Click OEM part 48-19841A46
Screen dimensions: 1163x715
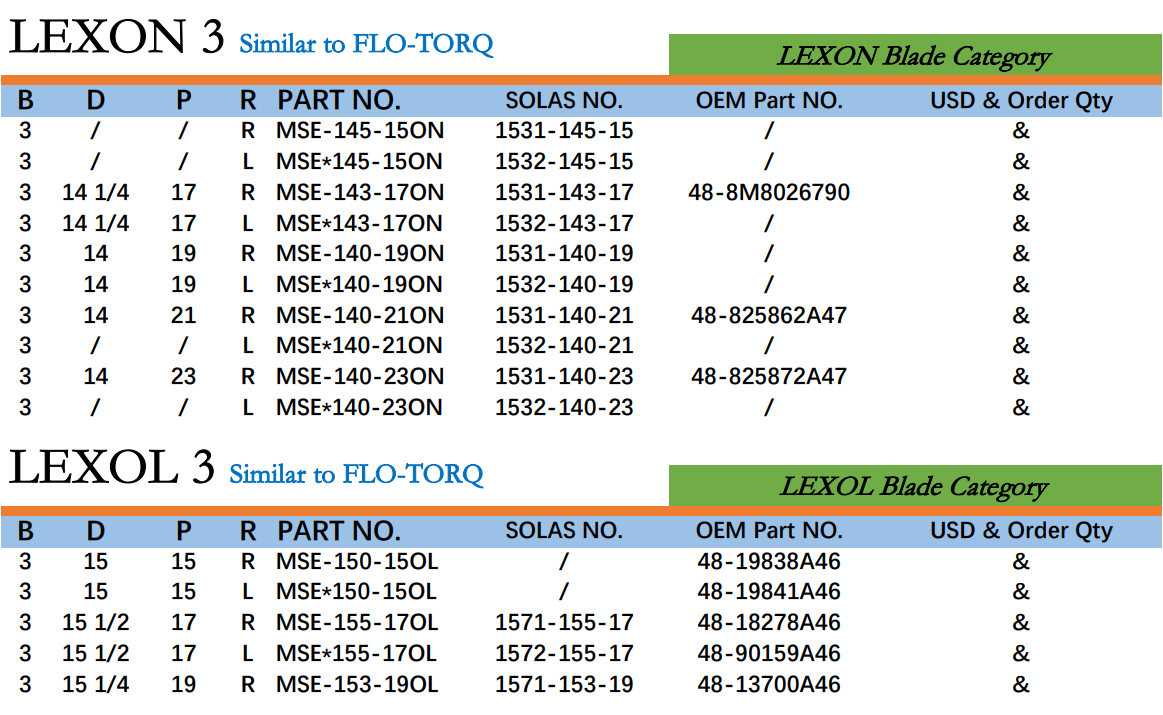tap(769, 592)
